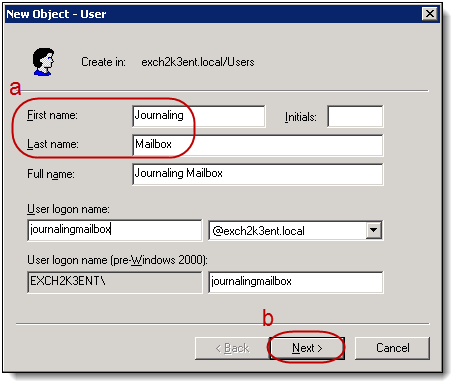This screenshot has height=390, width=460.
Task: Click the exch2k3ent.local/Users path text
Action: click(x=198, y=62)
